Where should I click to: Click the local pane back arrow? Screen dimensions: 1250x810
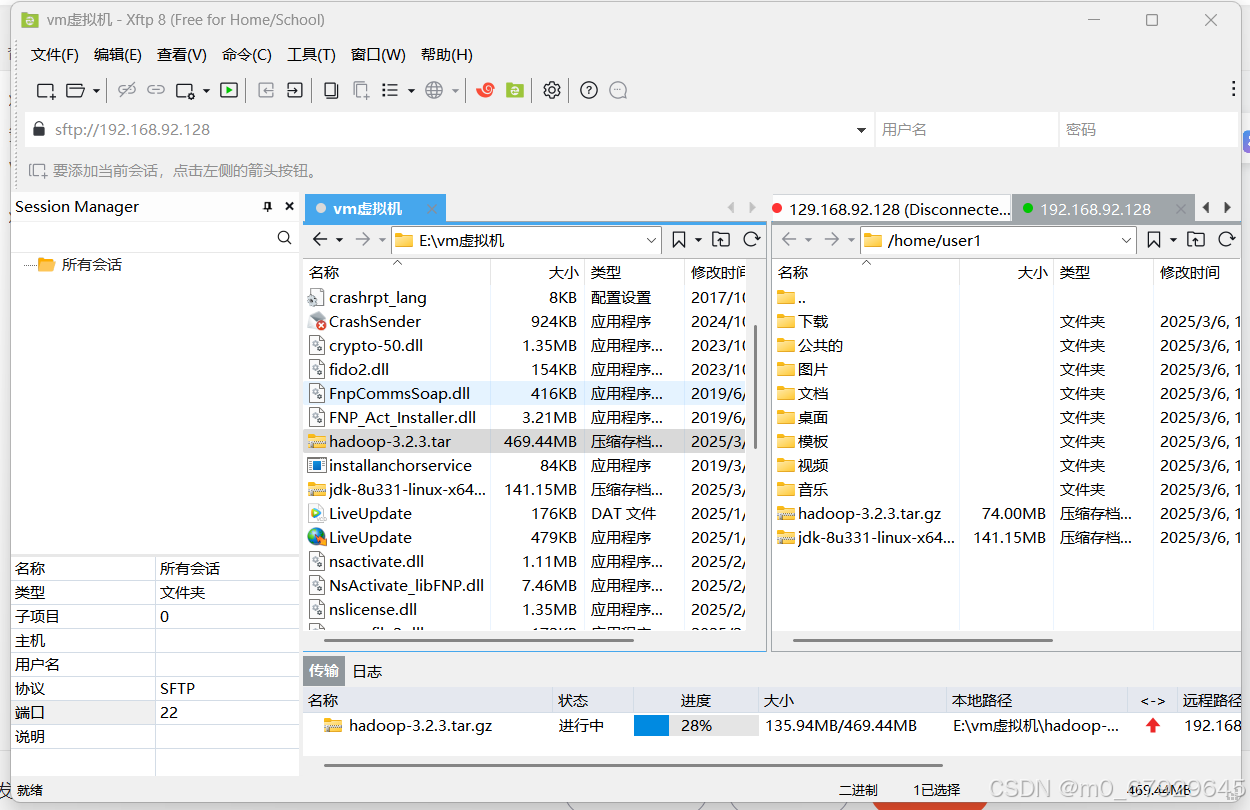coord(320,240)
